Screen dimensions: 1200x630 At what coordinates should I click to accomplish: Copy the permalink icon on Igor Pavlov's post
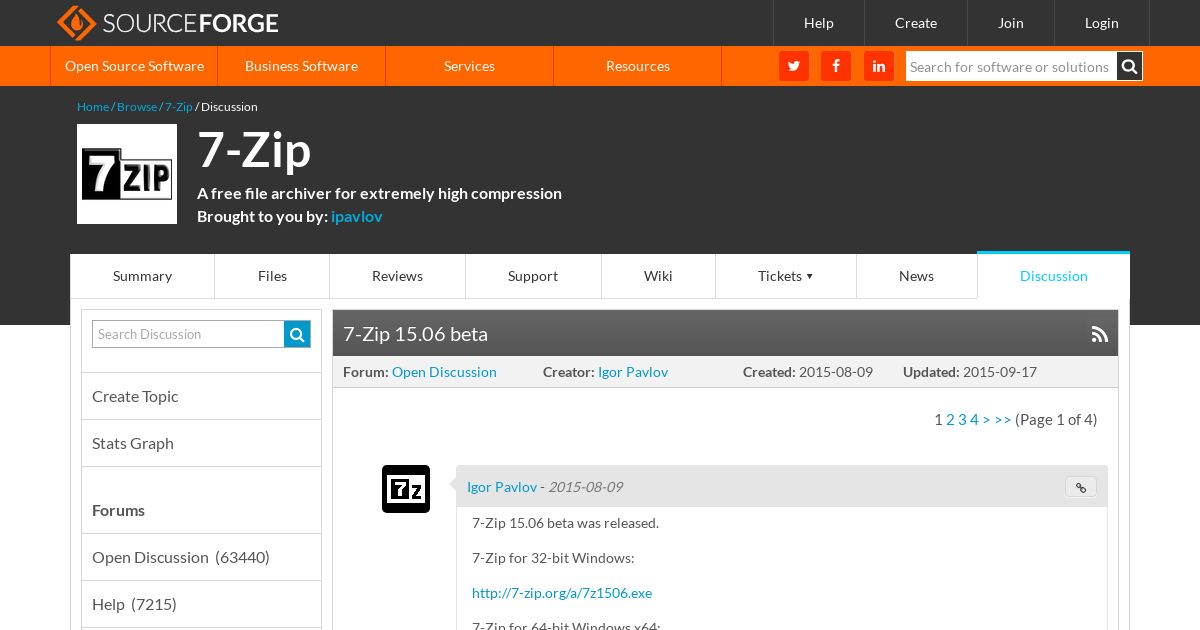tap(1081, 487)
